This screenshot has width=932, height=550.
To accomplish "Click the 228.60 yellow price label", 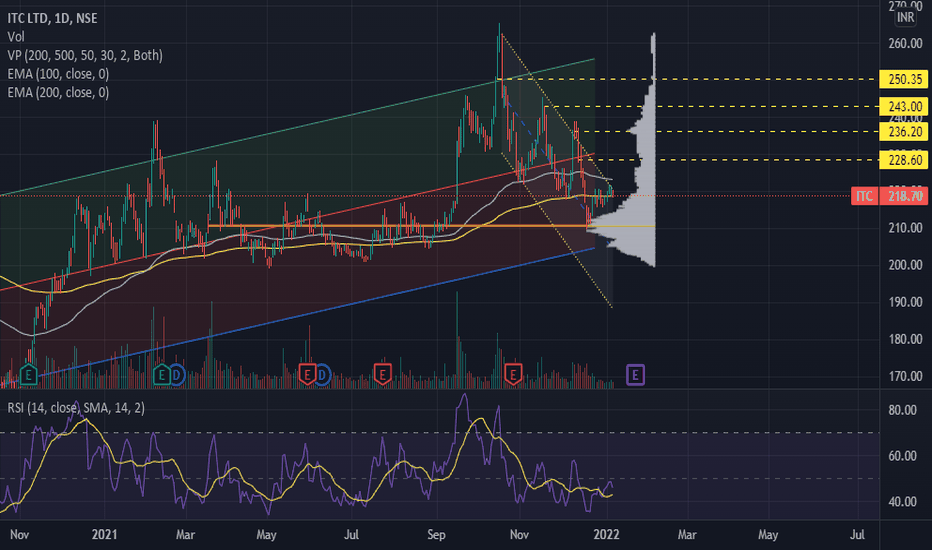I will 903,160.
